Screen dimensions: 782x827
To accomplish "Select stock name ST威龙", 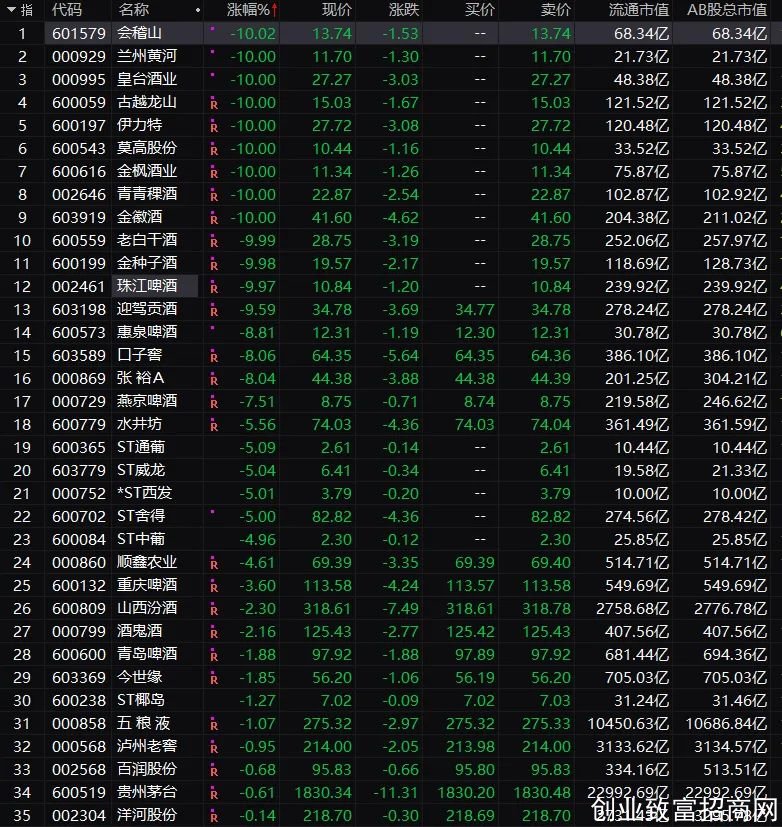I will click(141, 470).
